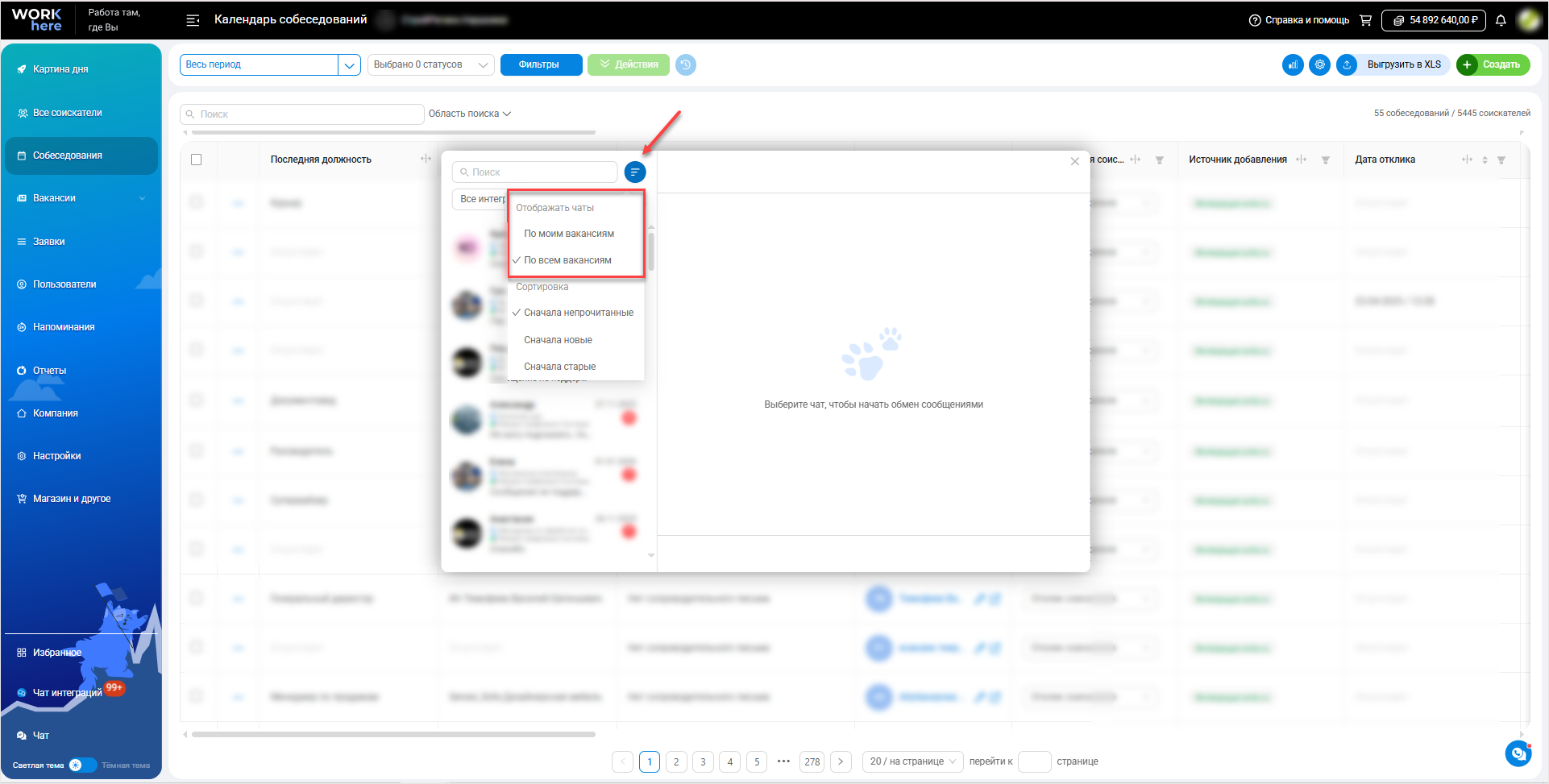Open '20 / на странице' page size dropdown
This screenshot has width=1549, height=784.
[913, 761]
